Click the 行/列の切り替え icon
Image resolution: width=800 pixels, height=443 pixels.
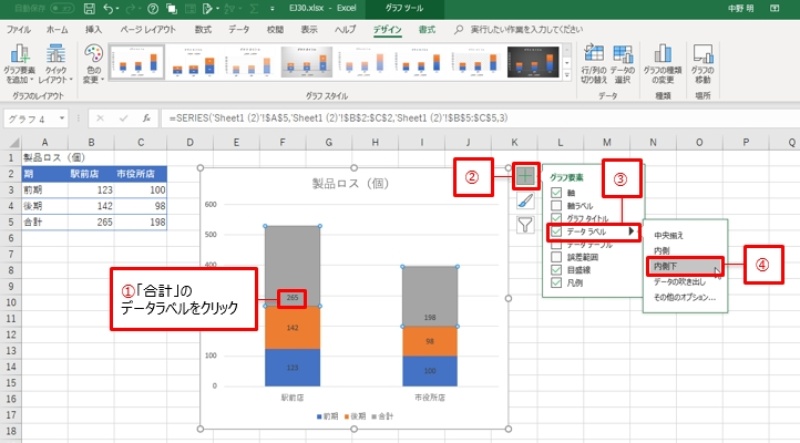pyautogui.click(x=593, y=62)
